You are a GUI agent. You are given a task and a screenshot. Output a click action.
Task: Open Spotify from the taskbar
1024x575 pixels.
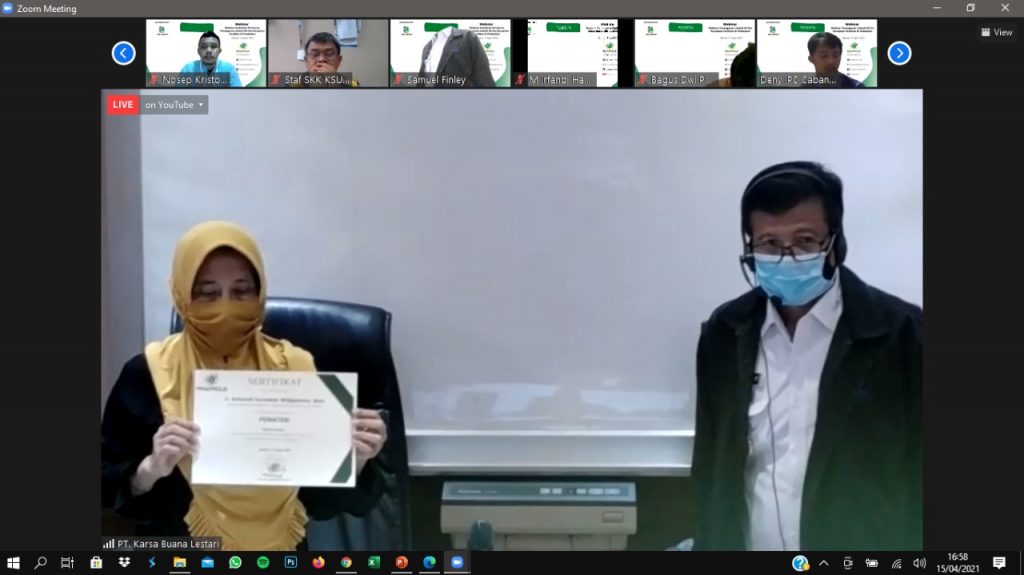pos(263,563)
